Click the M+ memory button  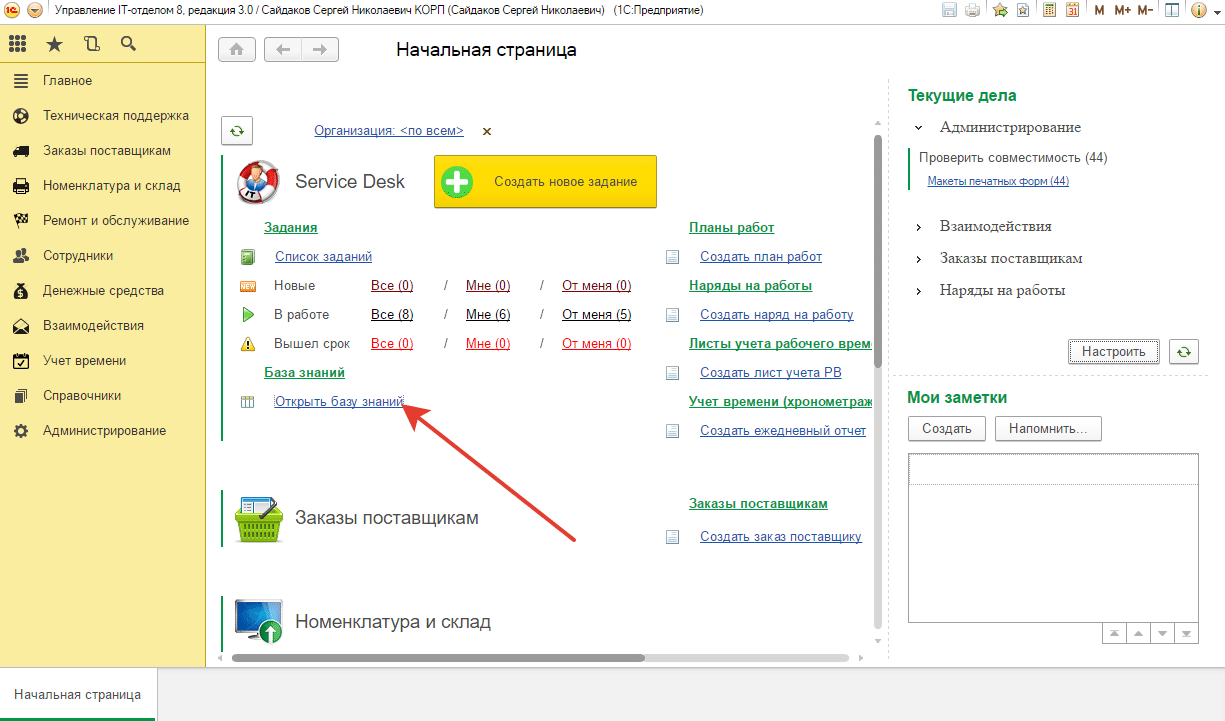click(1122, 10)
